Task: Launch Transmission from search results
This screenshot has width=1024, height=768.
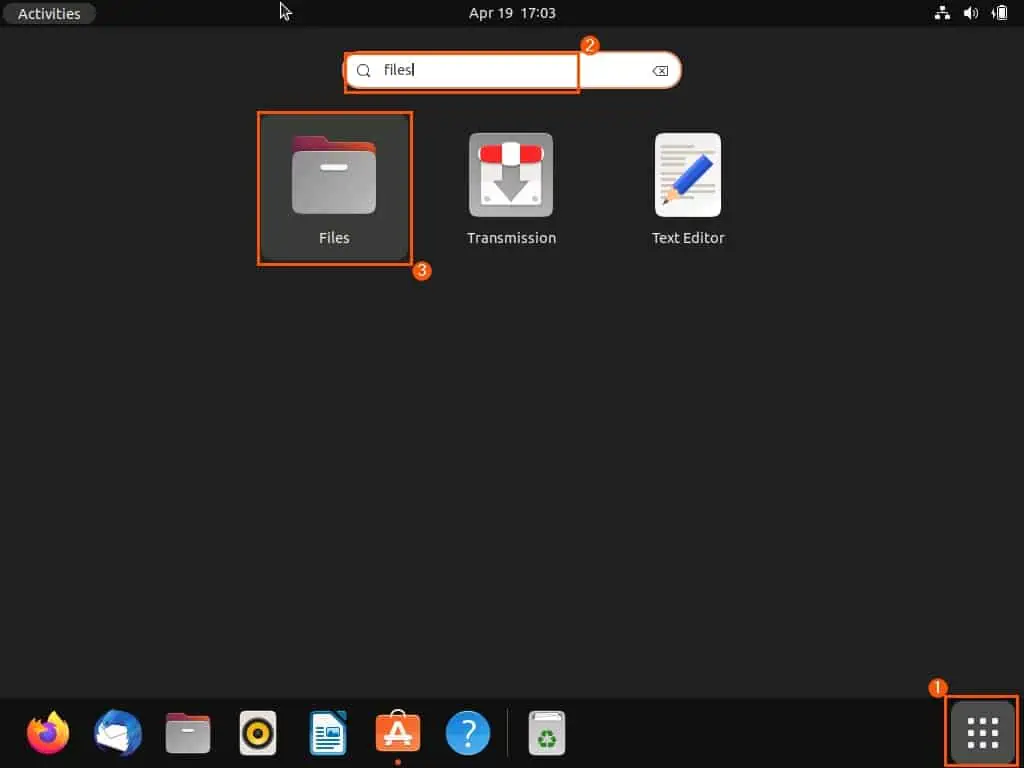Action: pyautogui.click(x=511, y=187)
